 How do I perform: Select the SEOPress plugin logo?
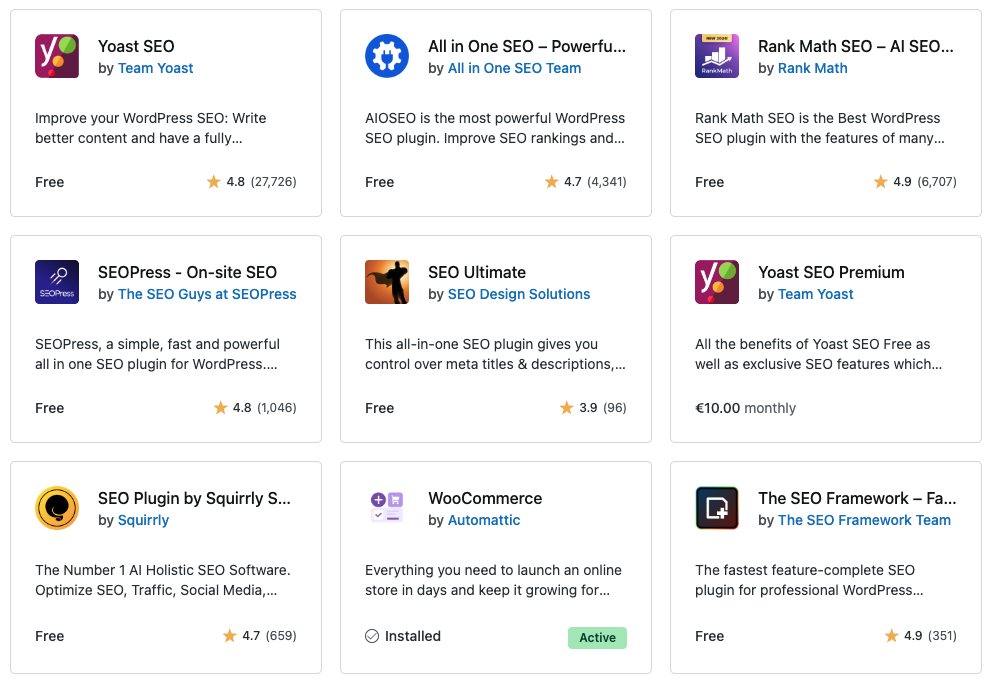(x=57, y=282)
